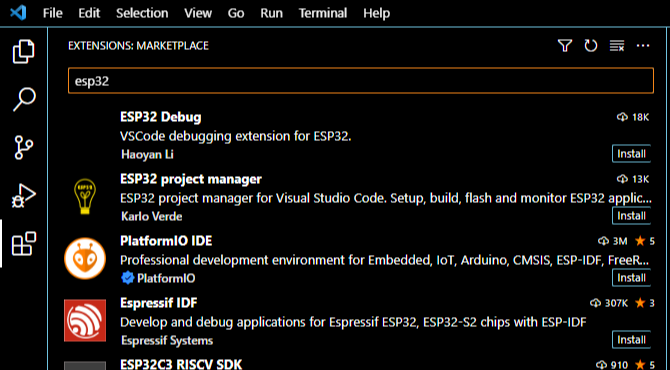Select the Espressif IDF extension title
The width and height of the screenshot is (670, 370).
[159, 303]
